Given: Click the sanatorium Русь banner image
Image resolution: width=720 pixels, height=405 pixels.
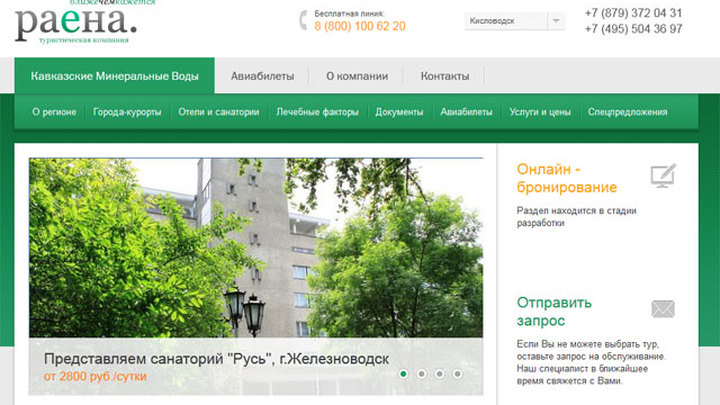Looking at the screenshot, I should click(x=255, y=250).
